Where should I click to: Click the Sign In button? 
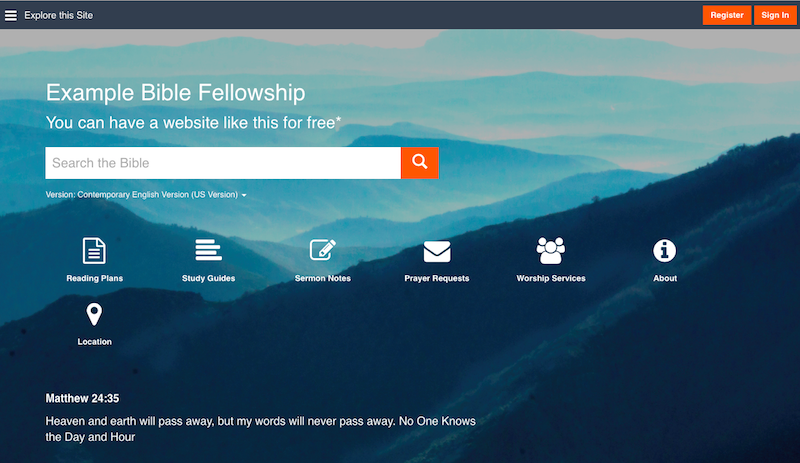coord(775,15)
